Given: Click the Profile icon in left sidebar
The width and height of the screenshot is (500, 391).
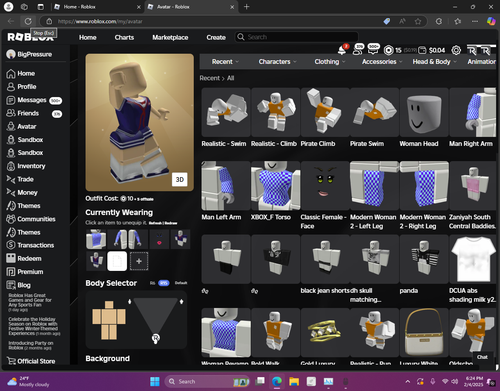Looking at the screenshot, I should coord(11,87).
